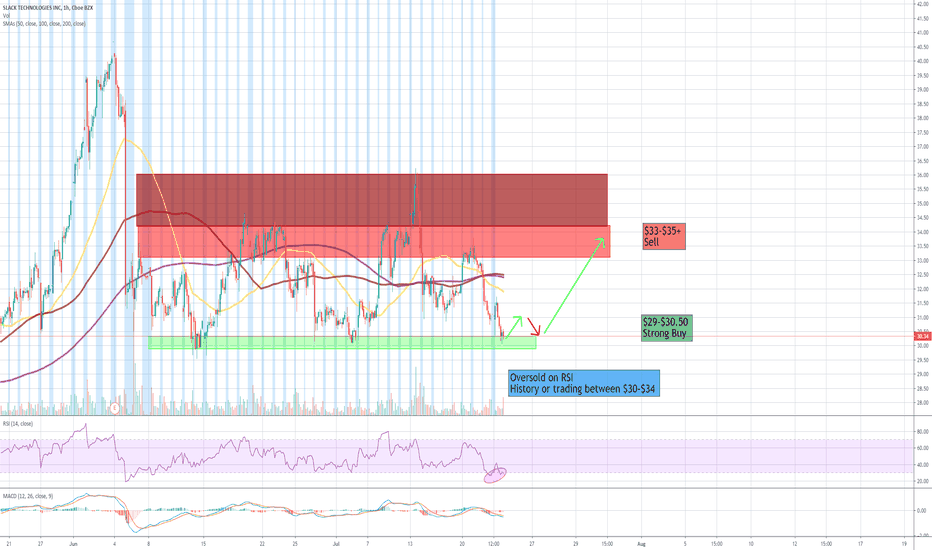Select the 'Oversold on RSI' blue note
Viewport: 932px width, 550px height.
pyautogui.click(x=584, y=383)
